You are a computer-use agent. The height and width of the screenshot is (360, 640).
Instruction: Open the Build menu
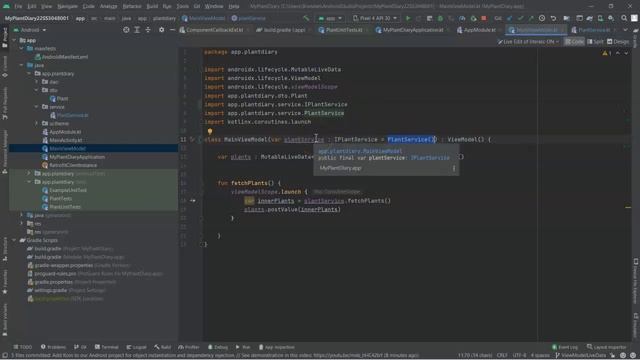click(x=152, y=6)
